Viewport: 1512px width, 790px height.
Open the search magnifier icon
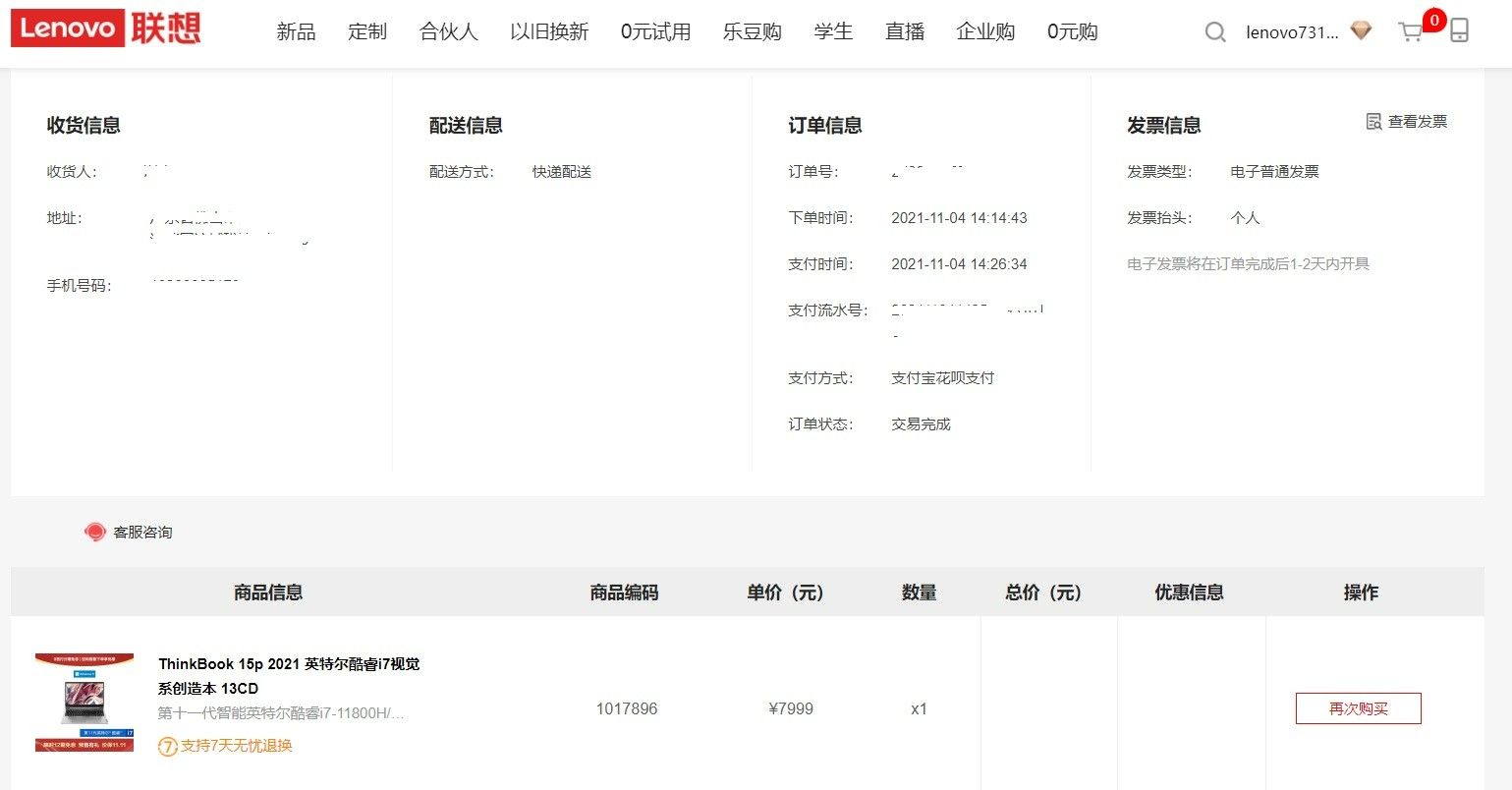coord(1215,32)
